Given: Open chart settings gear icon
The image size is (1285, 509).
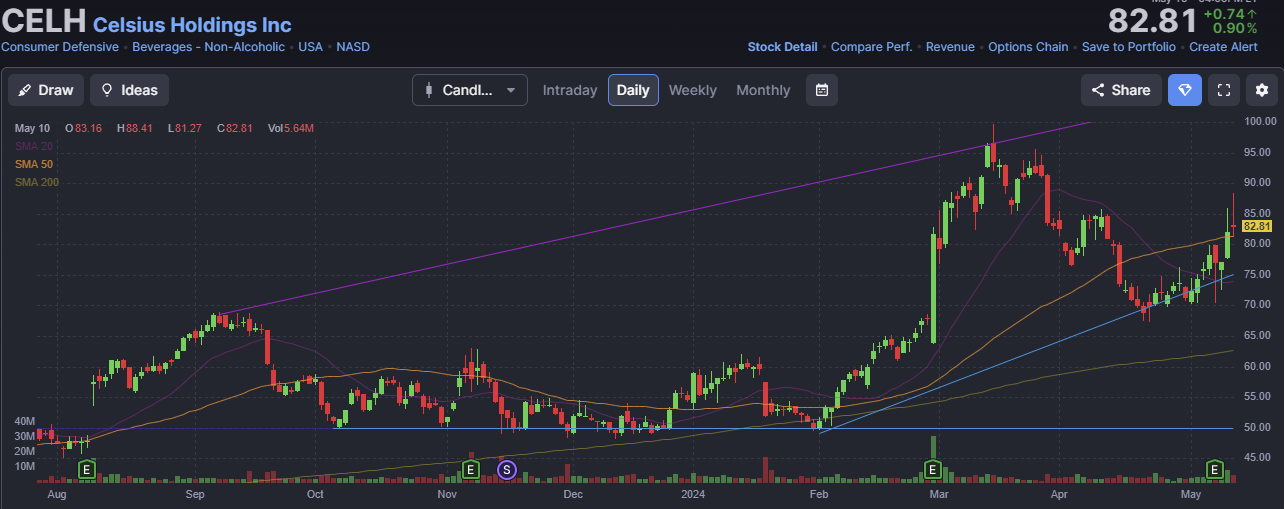Looking at the screenshot, I should pyautogui.click(x=1262, y=90).
